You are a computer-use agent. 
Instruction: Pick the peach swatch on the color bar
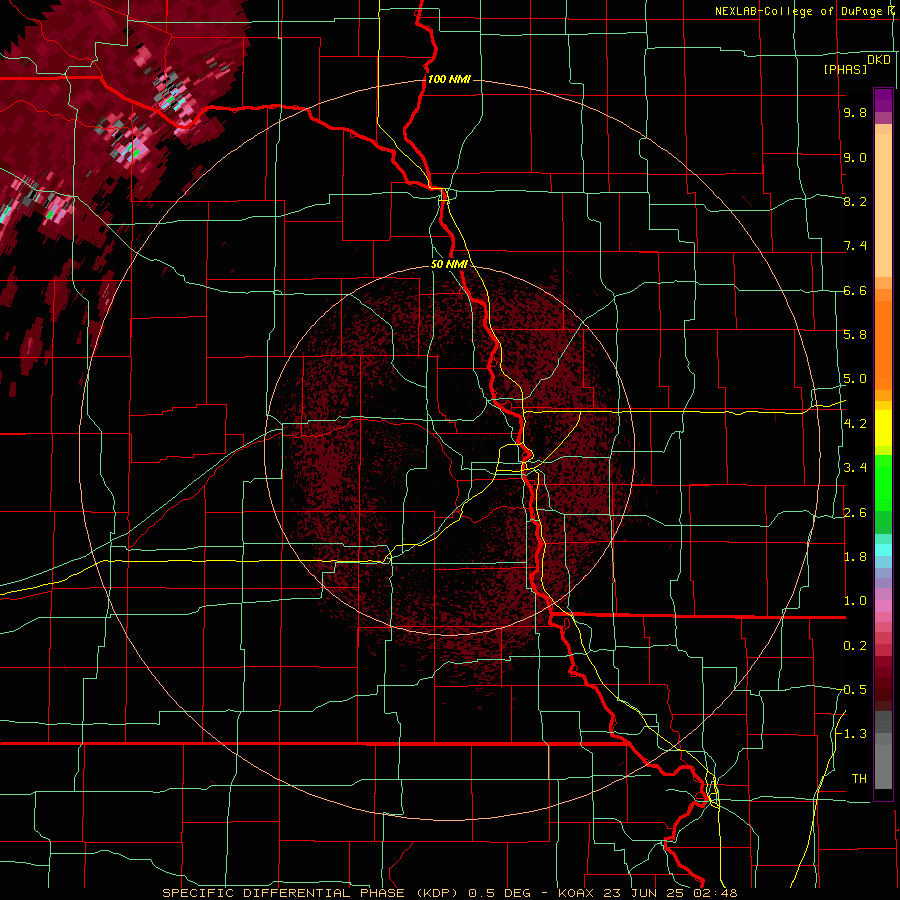pos(883,205)
